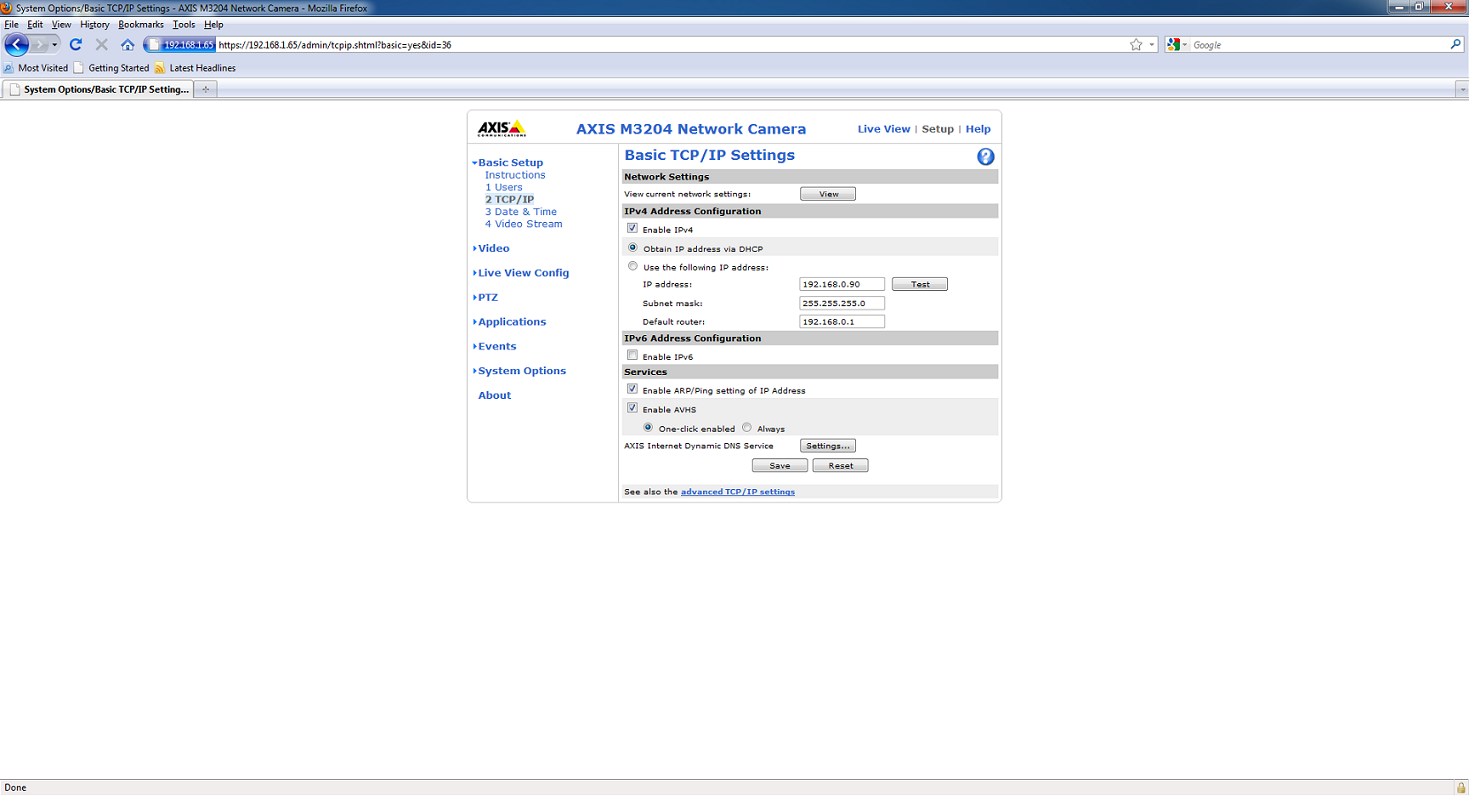Select Obtain IP address via DHCP
1469x796 pixels.
point(632,247)
